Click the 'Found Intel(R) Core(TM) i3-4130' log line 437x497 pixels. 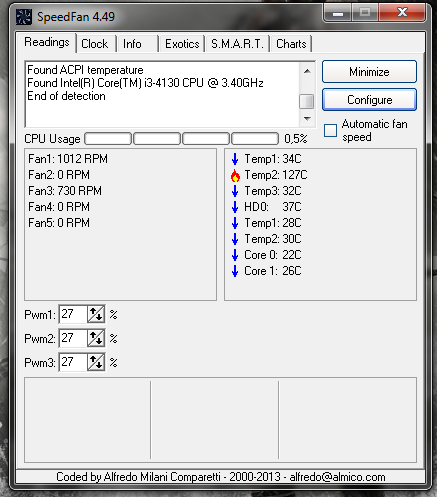coord(145,83)
